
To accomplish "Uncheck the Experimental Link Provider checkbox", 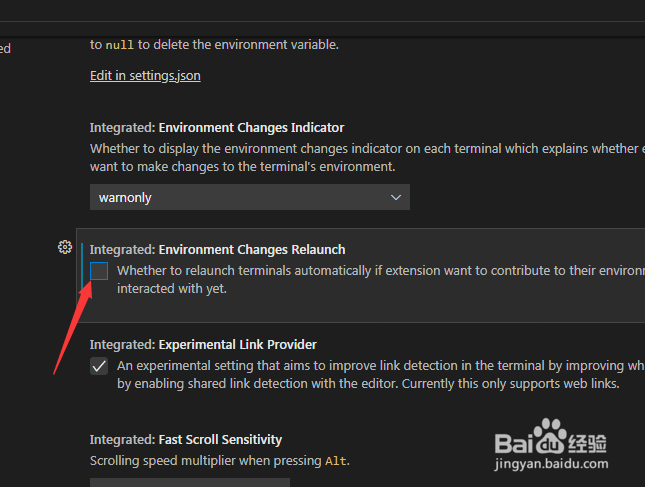I will click(99, 366).
